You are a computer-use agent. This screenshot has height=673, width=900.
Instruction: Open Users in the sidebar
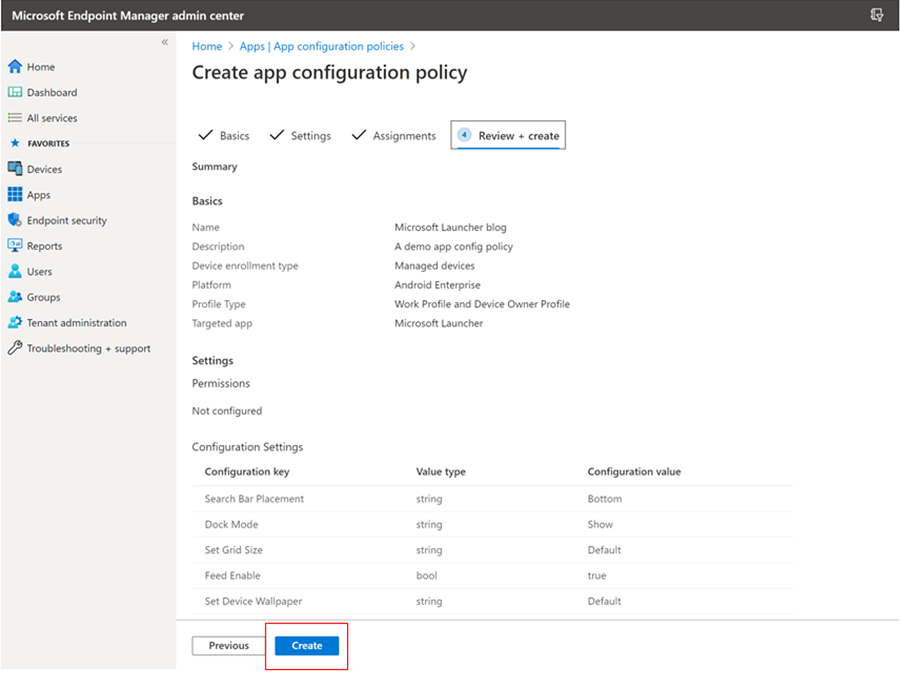pyautogui.click(x=39, y=271)
